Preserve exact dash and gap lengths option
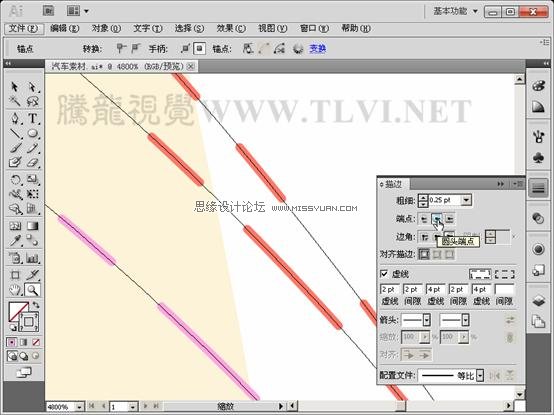The width and height of the screenshot is (554, 415). 480,274
